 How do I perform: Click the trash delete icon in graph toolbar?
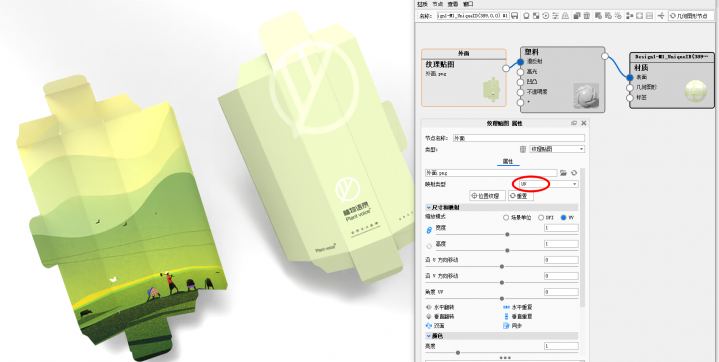(586, 16)
